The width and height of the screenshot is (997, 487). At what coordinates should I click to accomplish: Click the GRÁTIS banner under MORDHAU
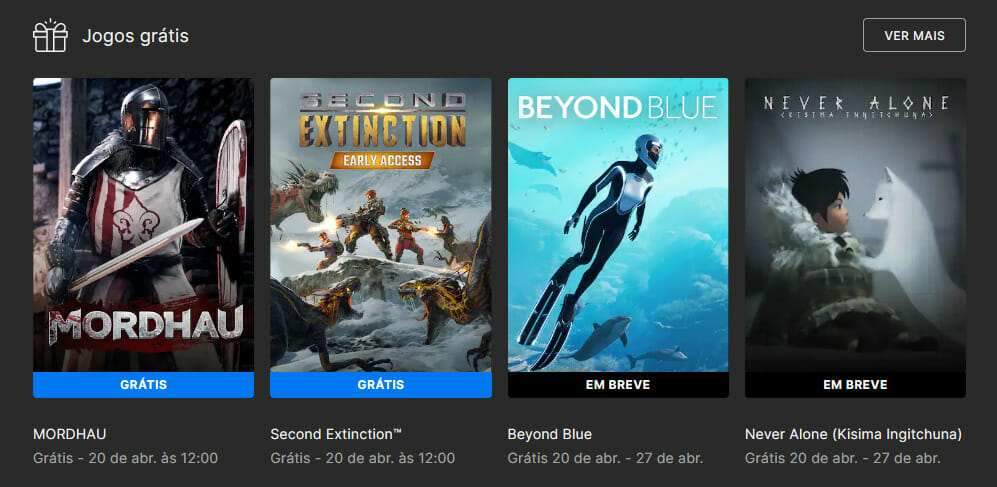coord(143,385)
